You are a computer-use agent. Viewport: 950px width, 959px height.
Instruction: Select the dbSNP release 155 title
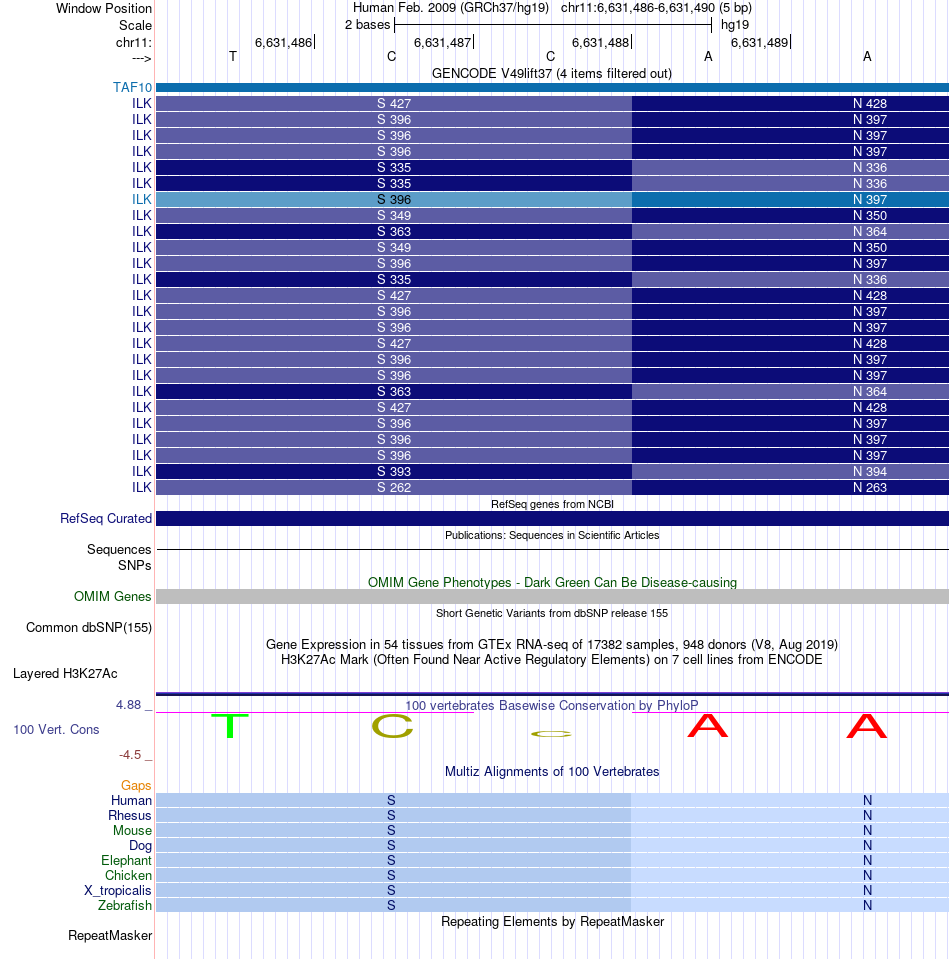click(552, 613)
